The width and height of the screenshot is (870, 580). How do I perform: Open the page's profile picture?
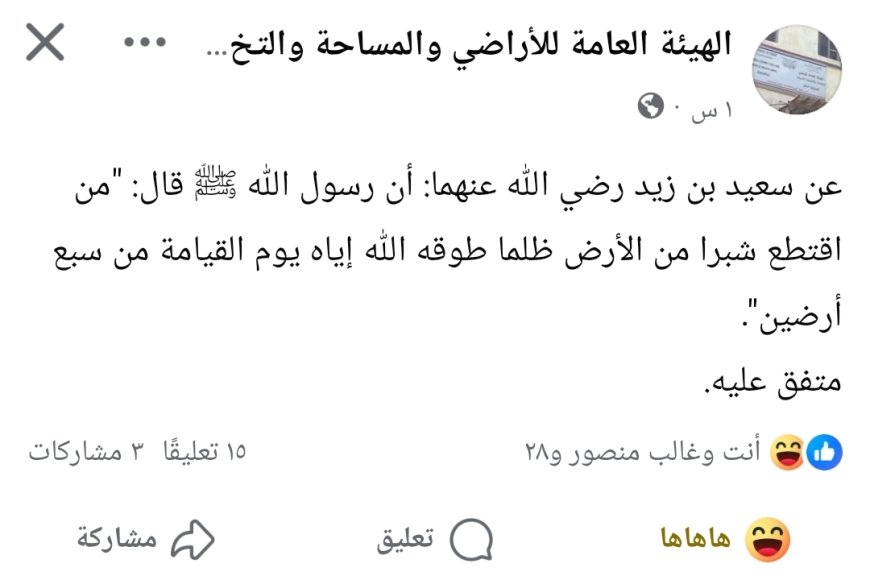797,69
